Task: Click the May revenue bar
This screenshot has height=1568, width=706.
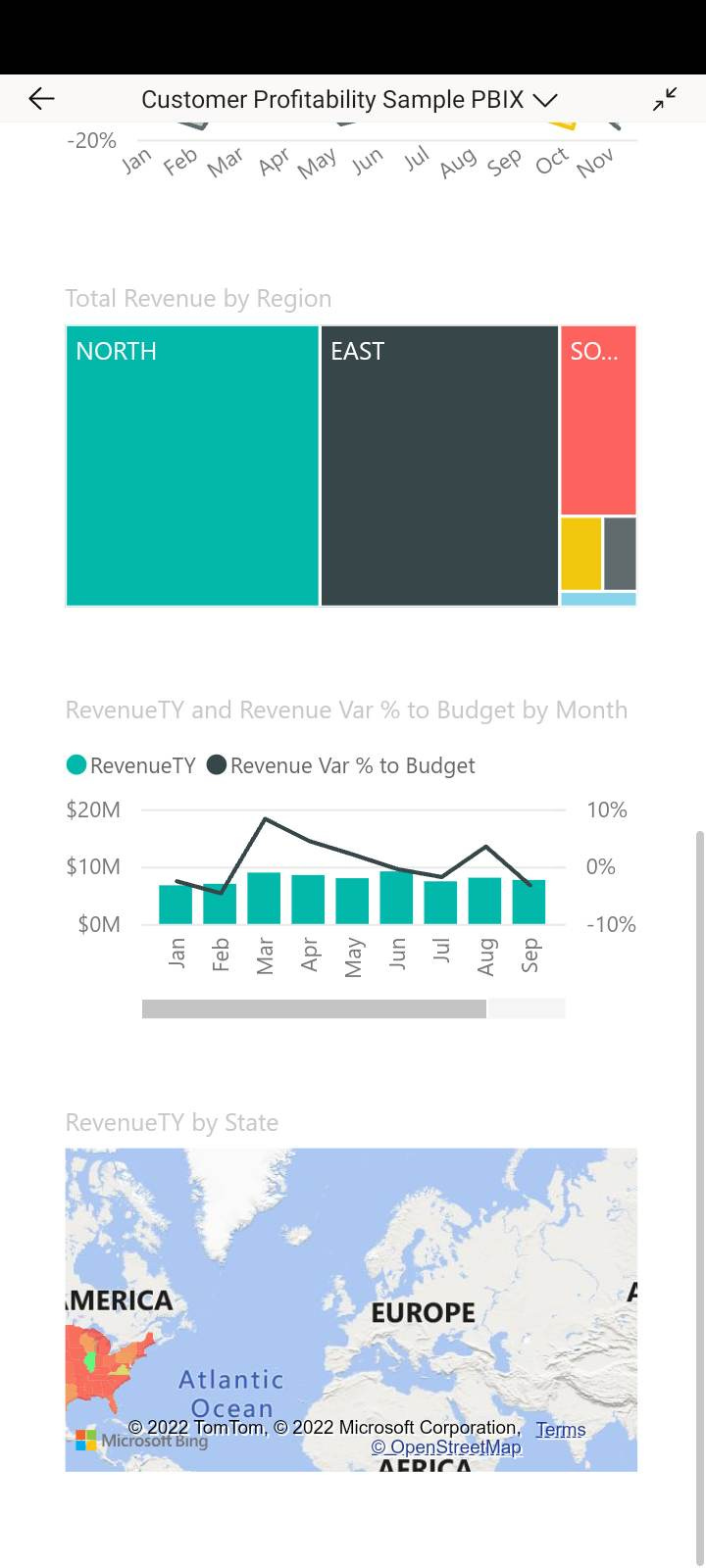Action: 352,901
